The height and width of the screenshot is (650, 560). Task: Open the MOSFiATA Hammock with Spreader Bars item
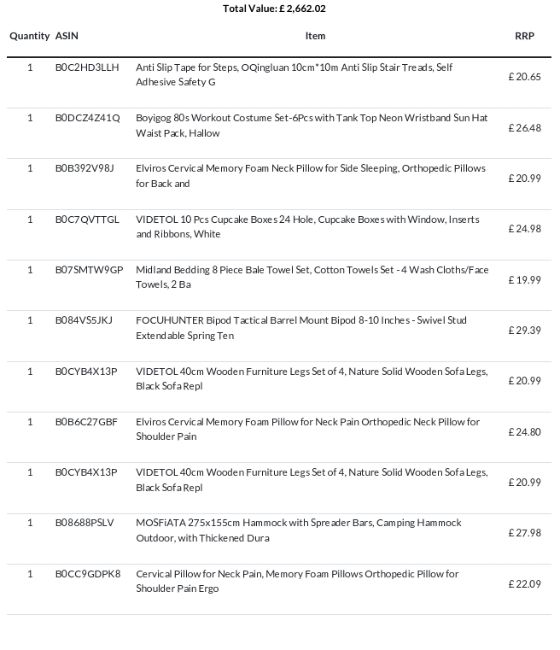tap(298, 530)
